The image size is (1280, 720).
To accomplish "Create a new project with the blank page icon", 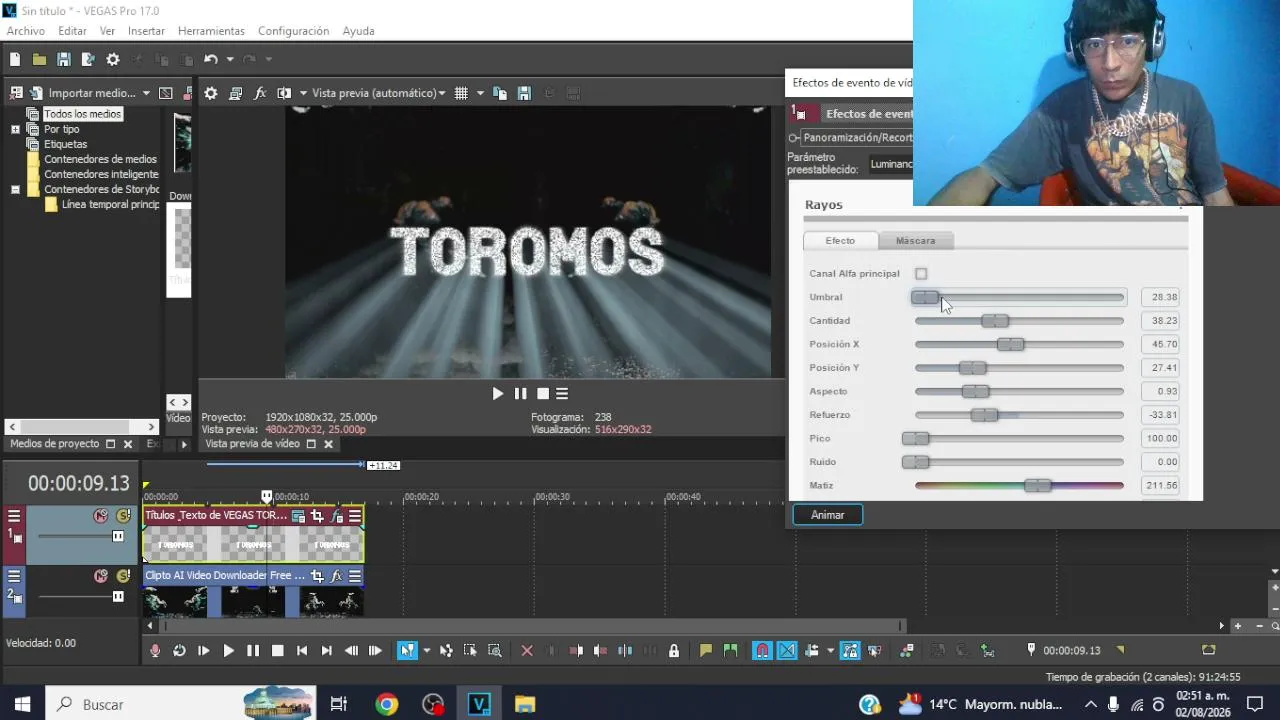I will click(15, 60).
